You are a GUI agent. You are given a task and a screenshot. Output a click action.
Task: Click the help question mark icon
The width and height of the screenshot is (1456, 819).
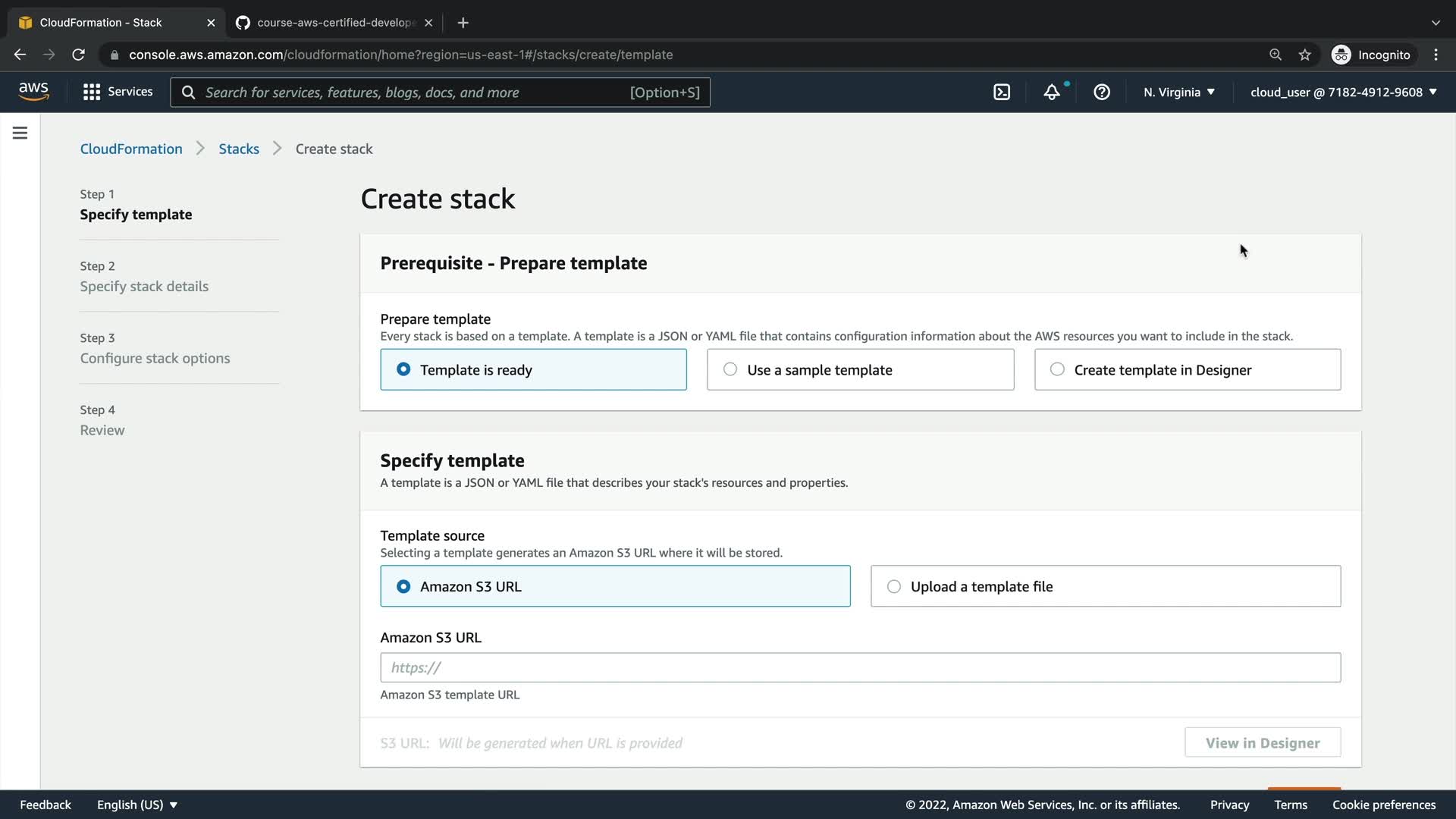[1102, 92]
